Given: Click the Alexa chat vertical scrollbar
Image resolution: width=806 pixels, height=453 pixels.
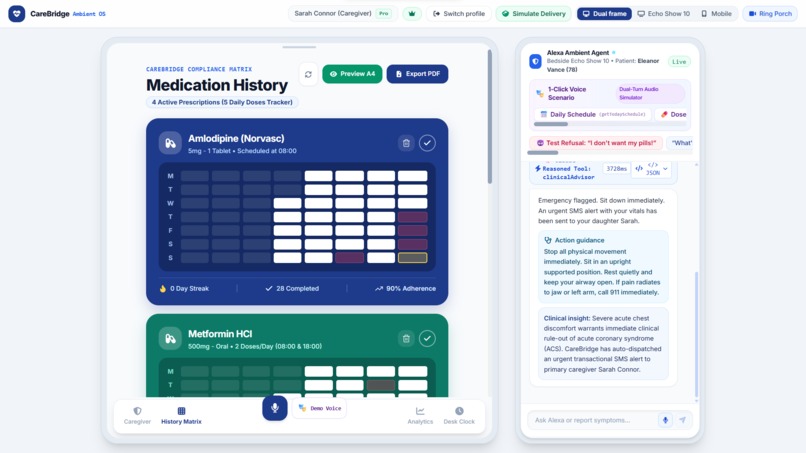Looking at the screenshot, I should pos(697,334).
